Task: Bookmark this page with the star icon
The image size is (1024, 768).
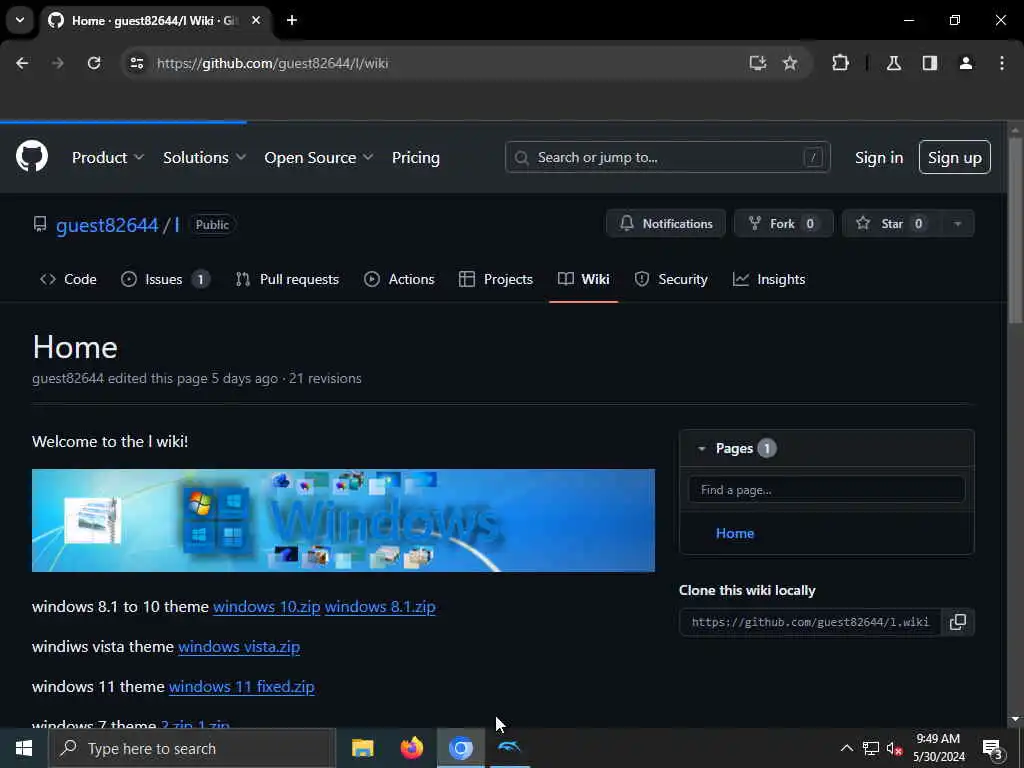Action: pos(790,63)
